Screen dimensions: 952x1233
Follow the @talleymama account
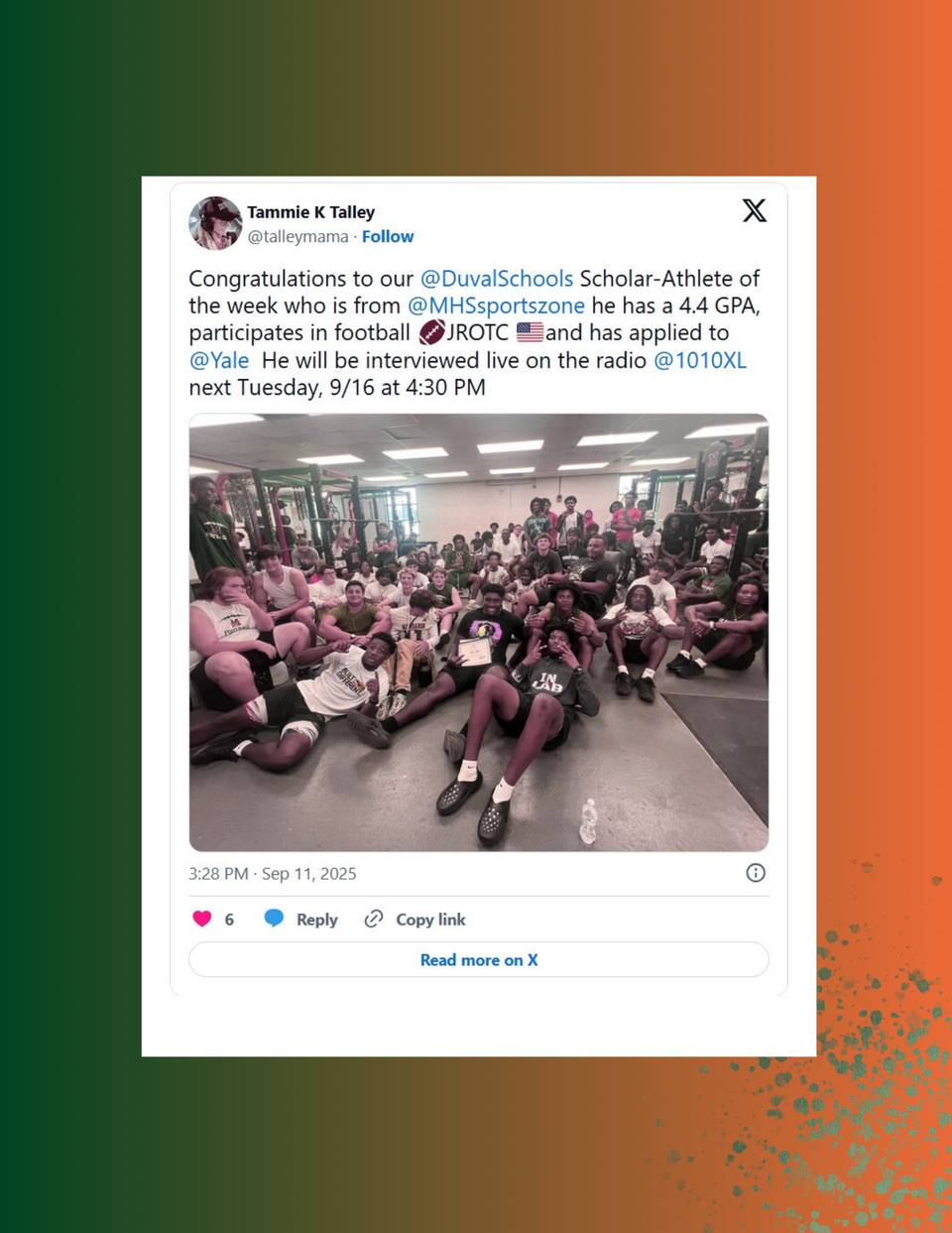pyautogui.click(x=388, y=237)
